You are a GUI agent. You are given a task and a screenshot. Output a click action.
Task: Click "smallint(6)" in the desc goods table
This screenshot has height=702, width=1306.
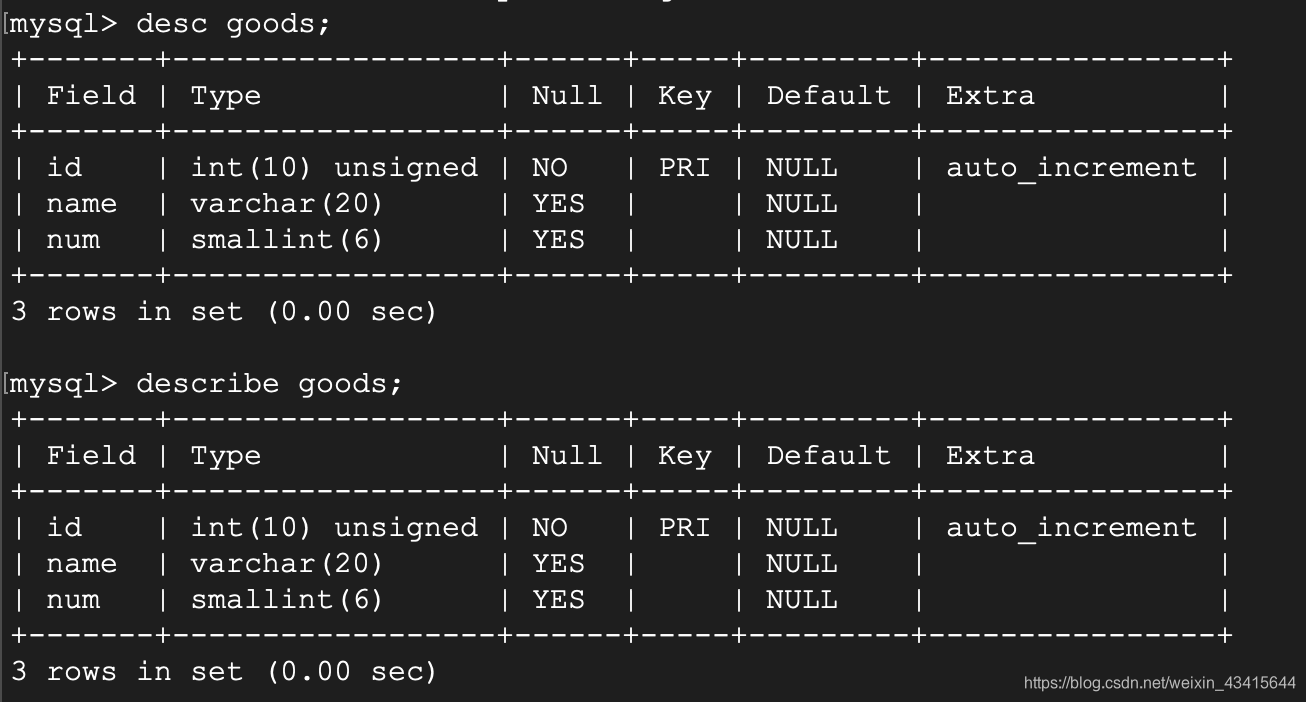(x=287, y=239)
